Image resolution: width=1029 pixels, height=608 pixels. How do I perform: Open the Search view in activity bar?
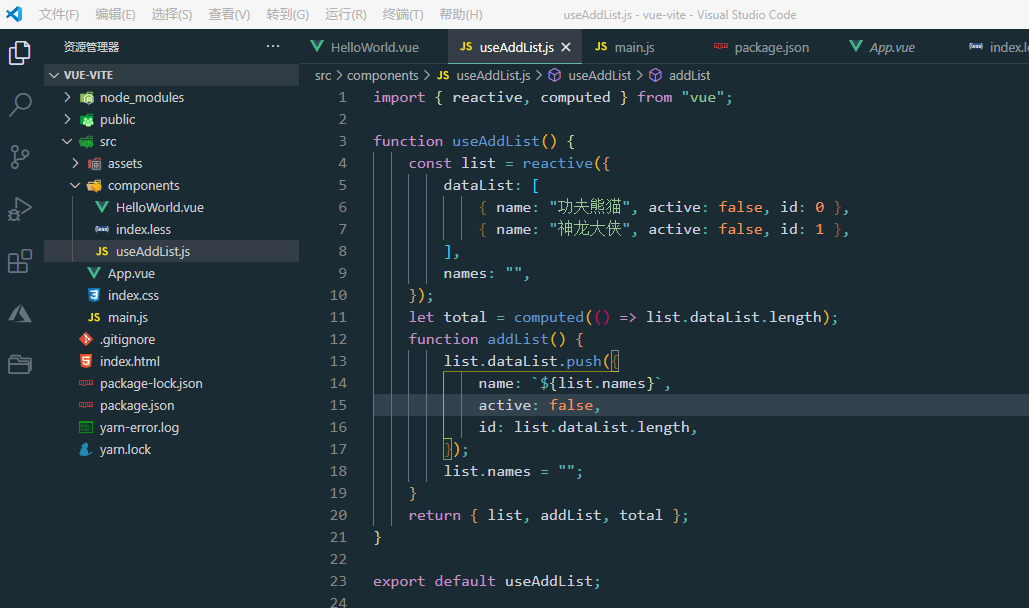(20, 104)
